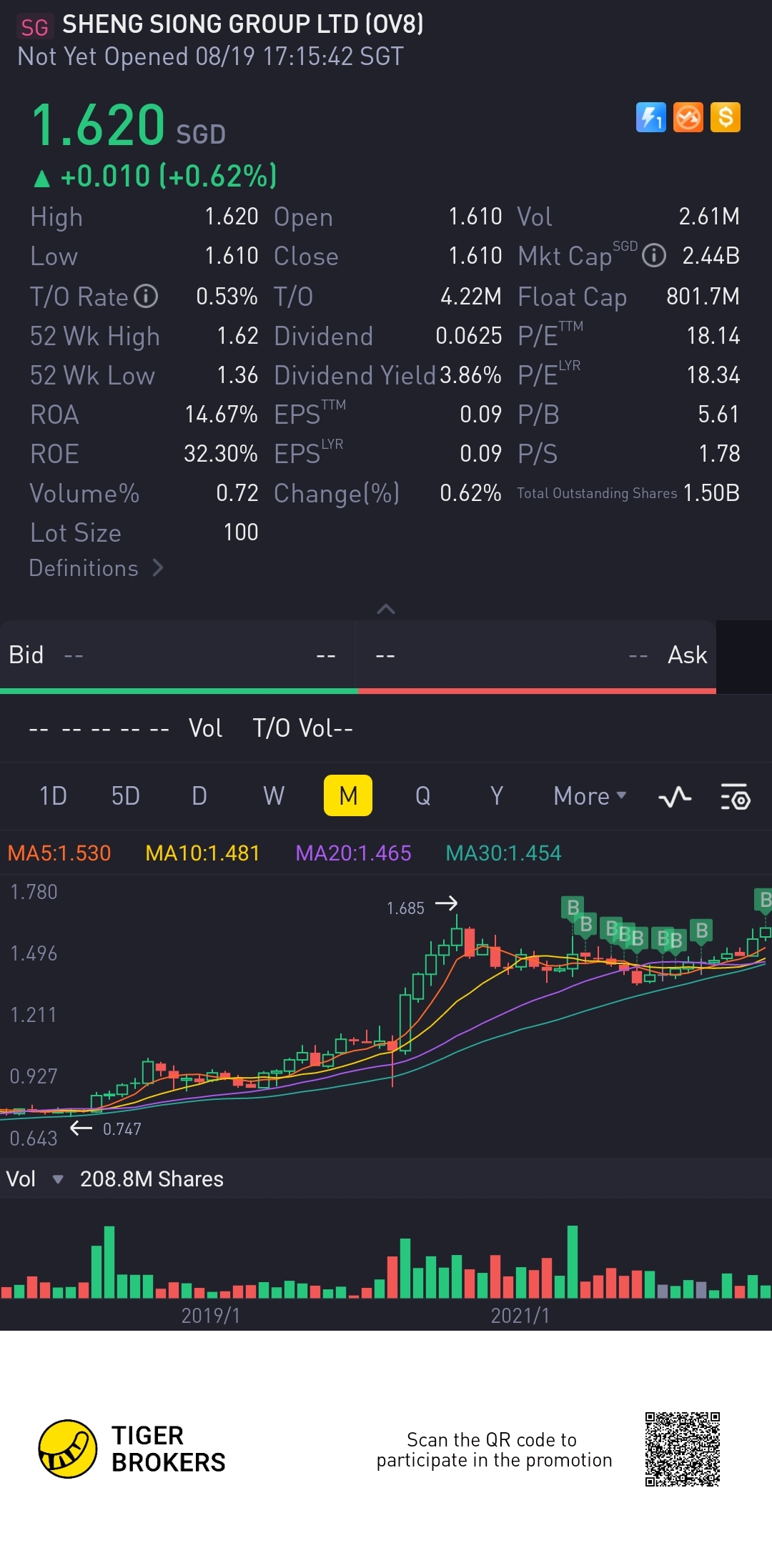772x1568 pixels.
Task: Switch chart to 1D timeframe
Action: [x=53, y=795]
